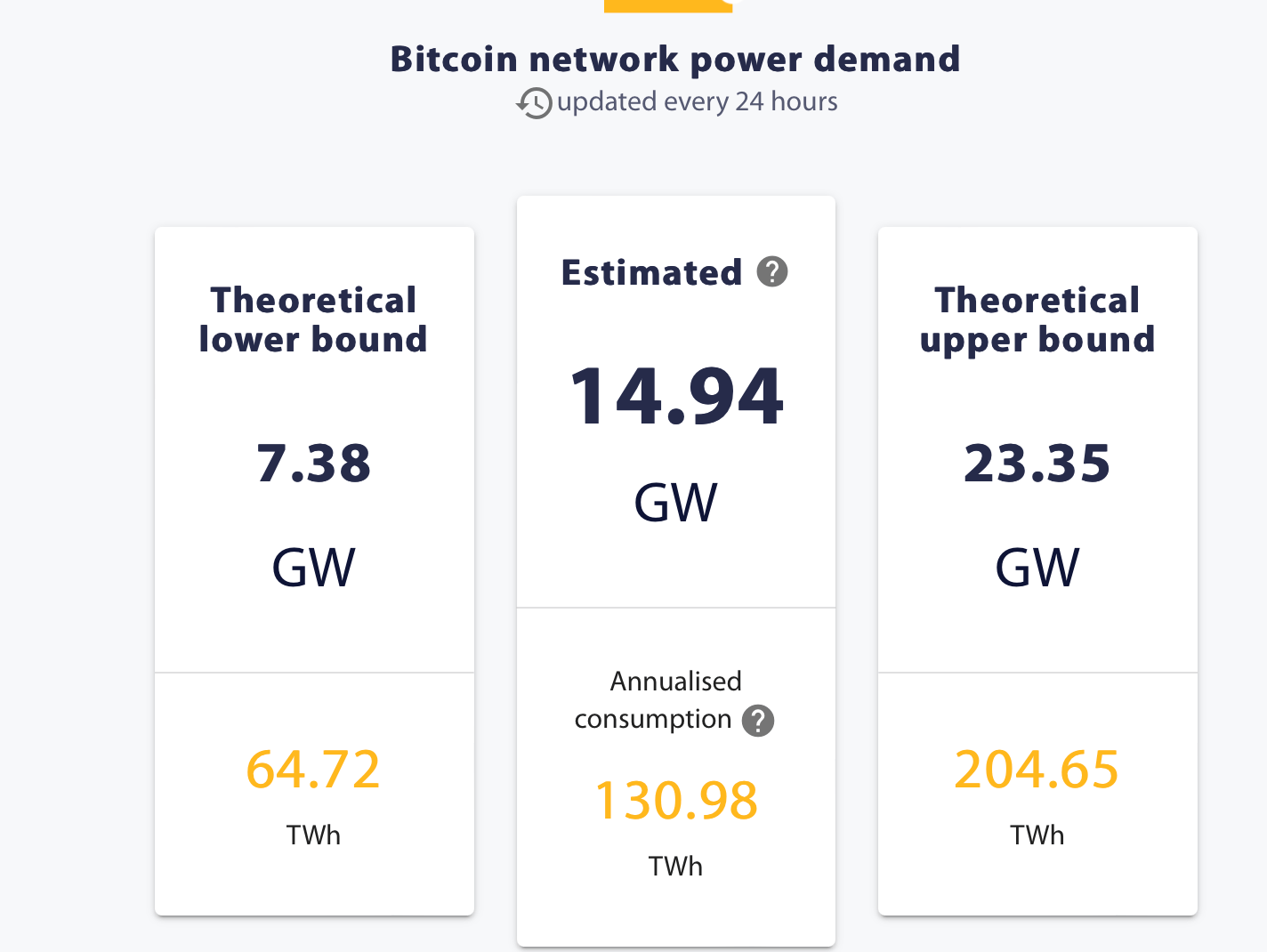Select the "updated every 24 hours" text
The image size is (1267, 952).
(697, 101)
